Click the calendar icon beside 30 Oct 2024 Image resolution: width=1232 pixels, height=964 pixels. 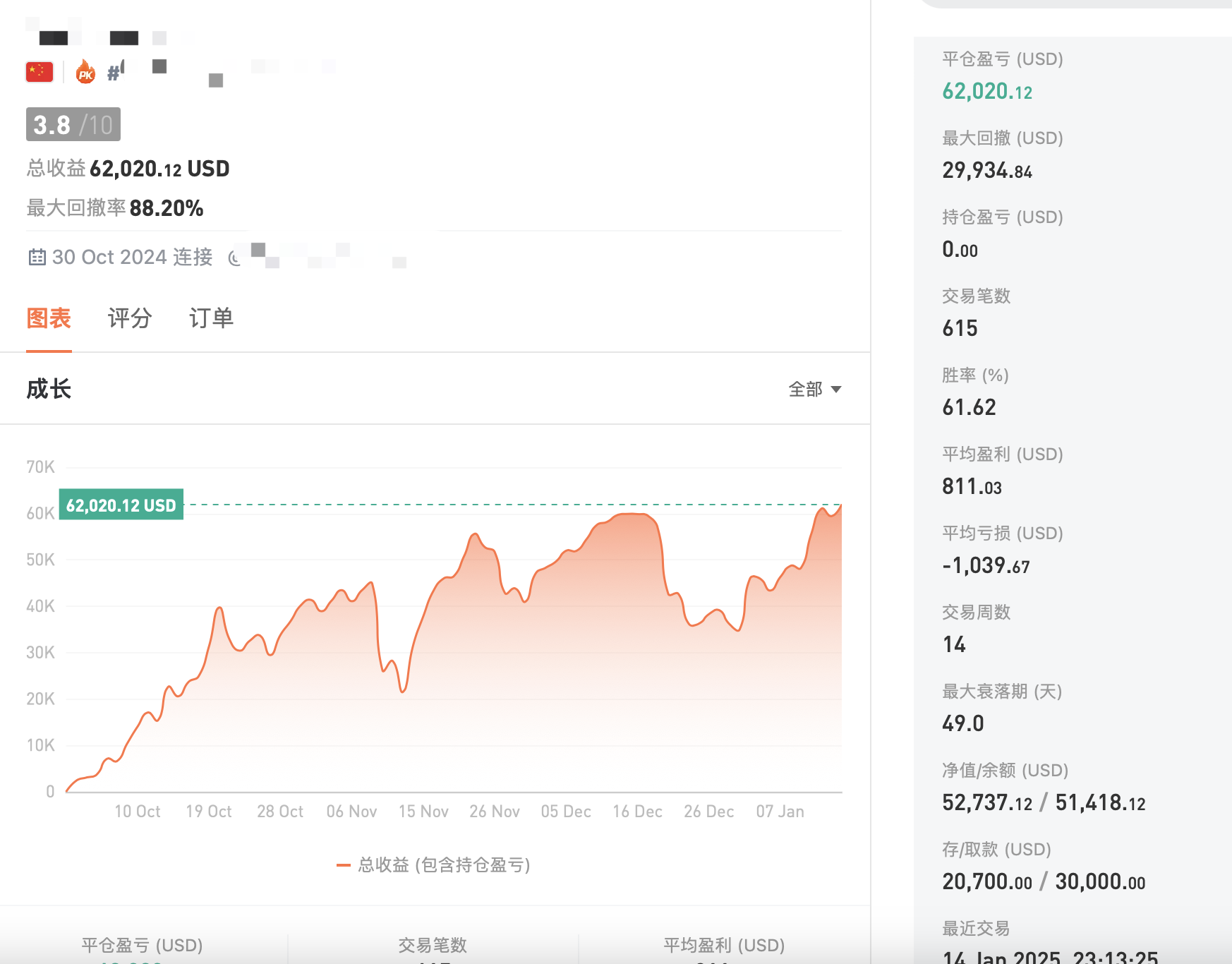coord(37,257)
